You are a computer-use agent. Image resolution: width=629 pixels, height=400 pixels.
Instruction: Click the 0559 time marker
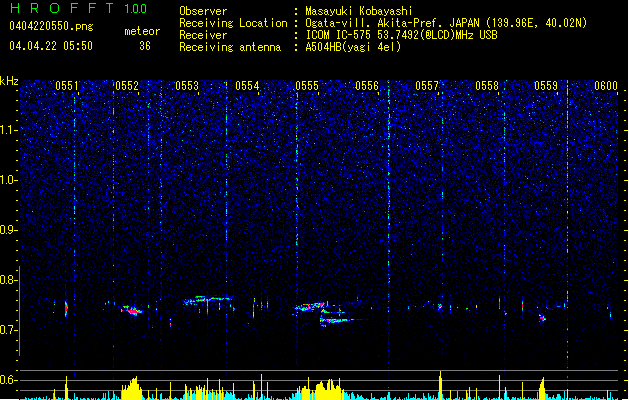(546, 86)
